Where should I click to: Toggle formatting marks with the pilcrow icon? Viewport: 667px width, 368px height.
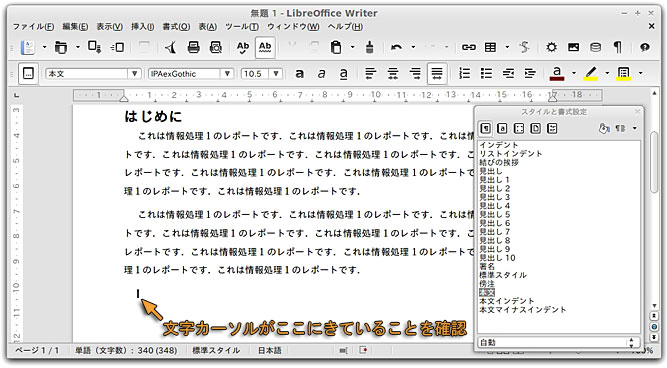617,47
